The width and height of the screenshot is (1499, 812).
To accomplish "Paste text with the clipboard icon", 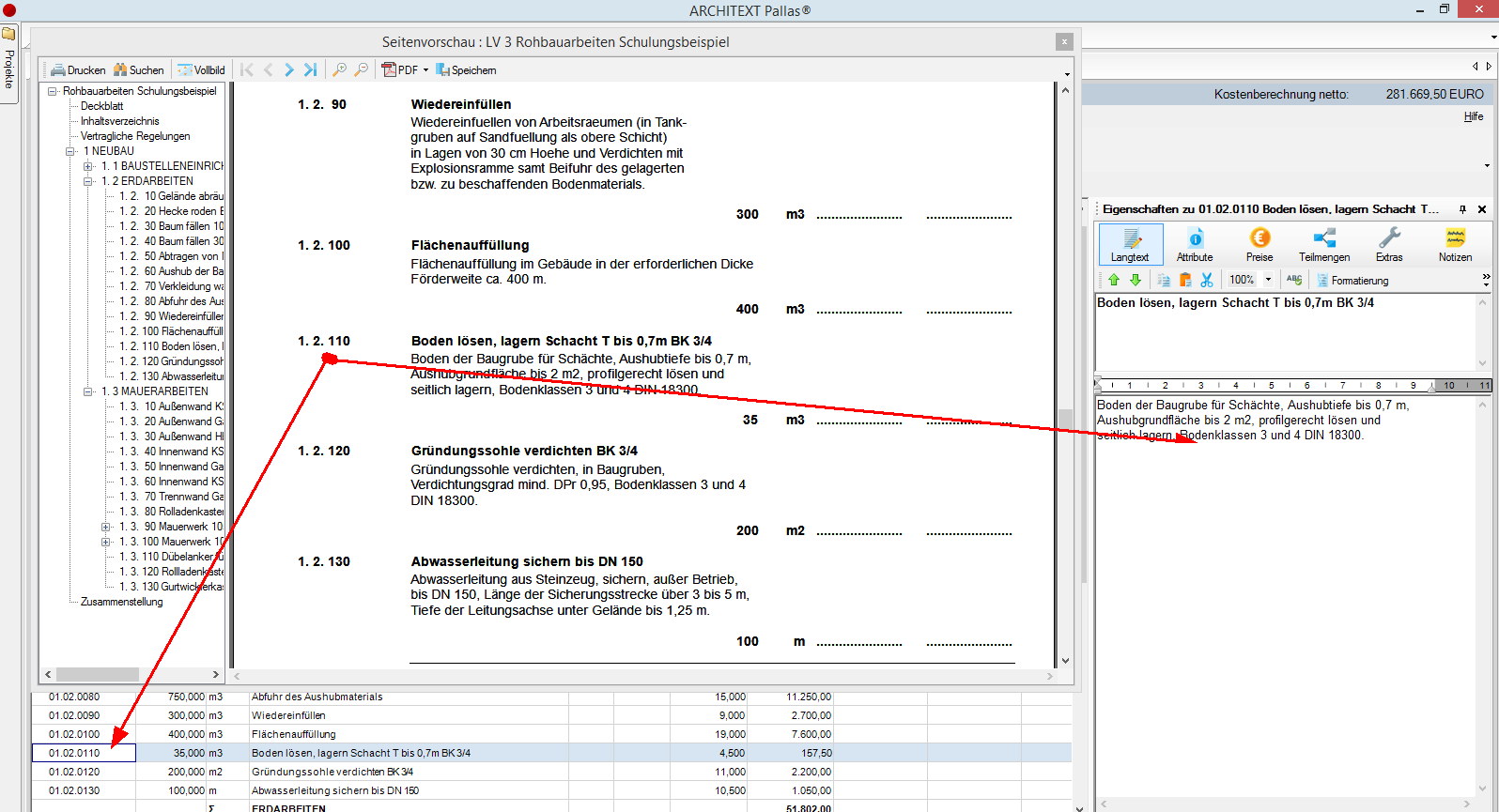I will coord(1185,280).
